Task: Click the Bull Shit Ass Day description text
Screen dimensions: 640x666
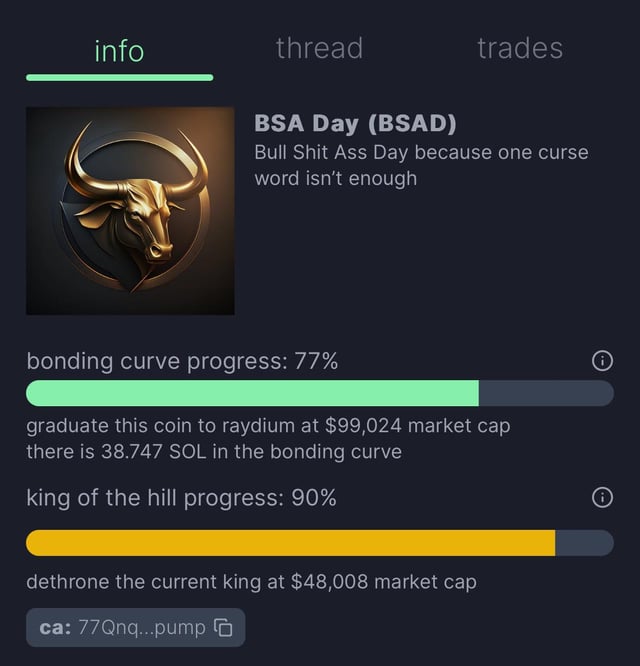Action: click(420, 165)
